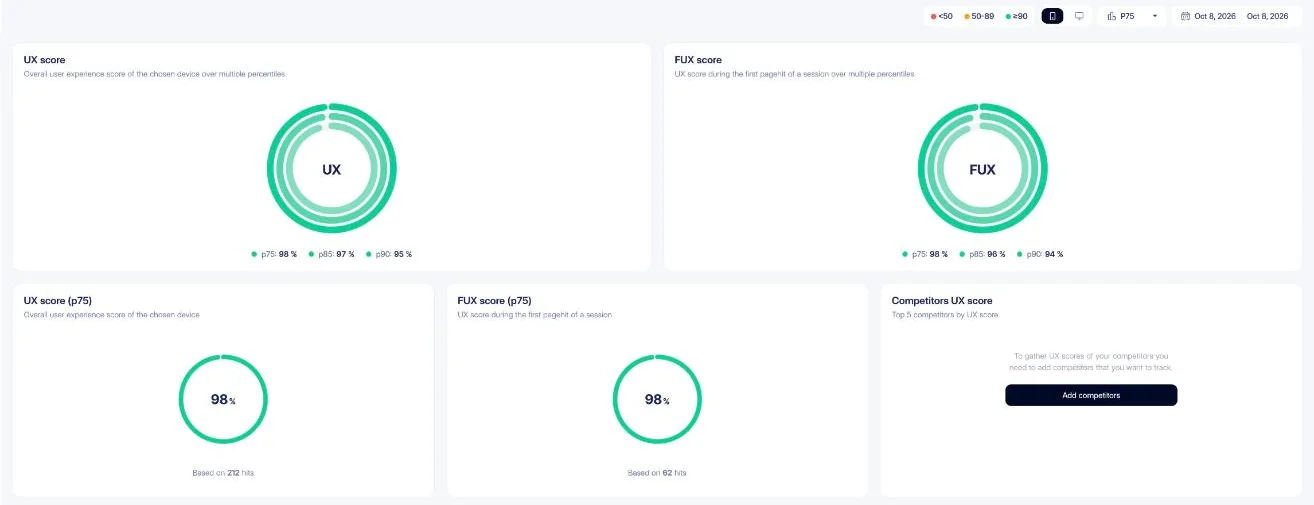Click the 'Based on 212 hits' text

(223, 472)
